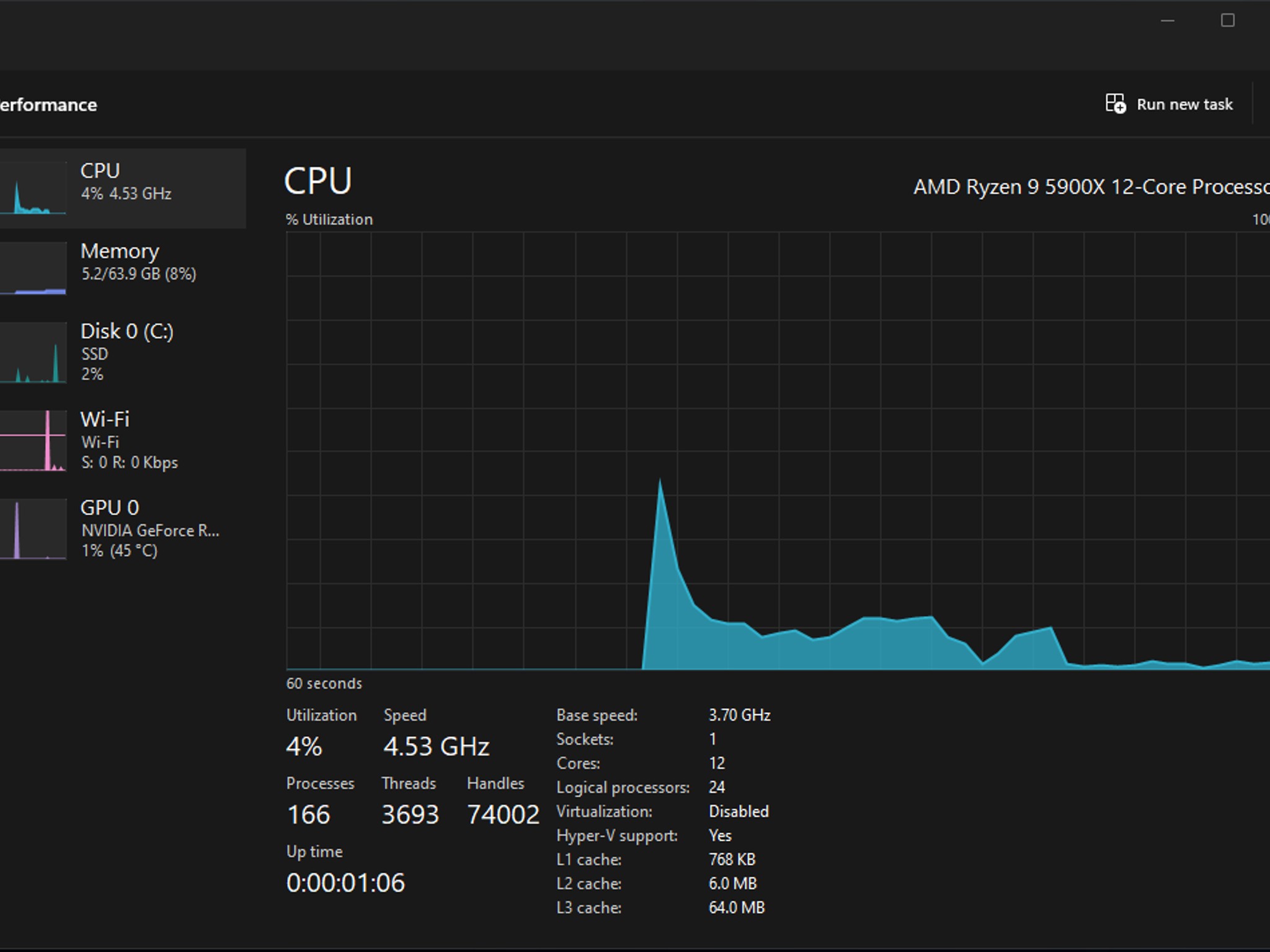Click the Handles count 74002
Viewport: 1270px width, 952px height.
coord(502,814)
